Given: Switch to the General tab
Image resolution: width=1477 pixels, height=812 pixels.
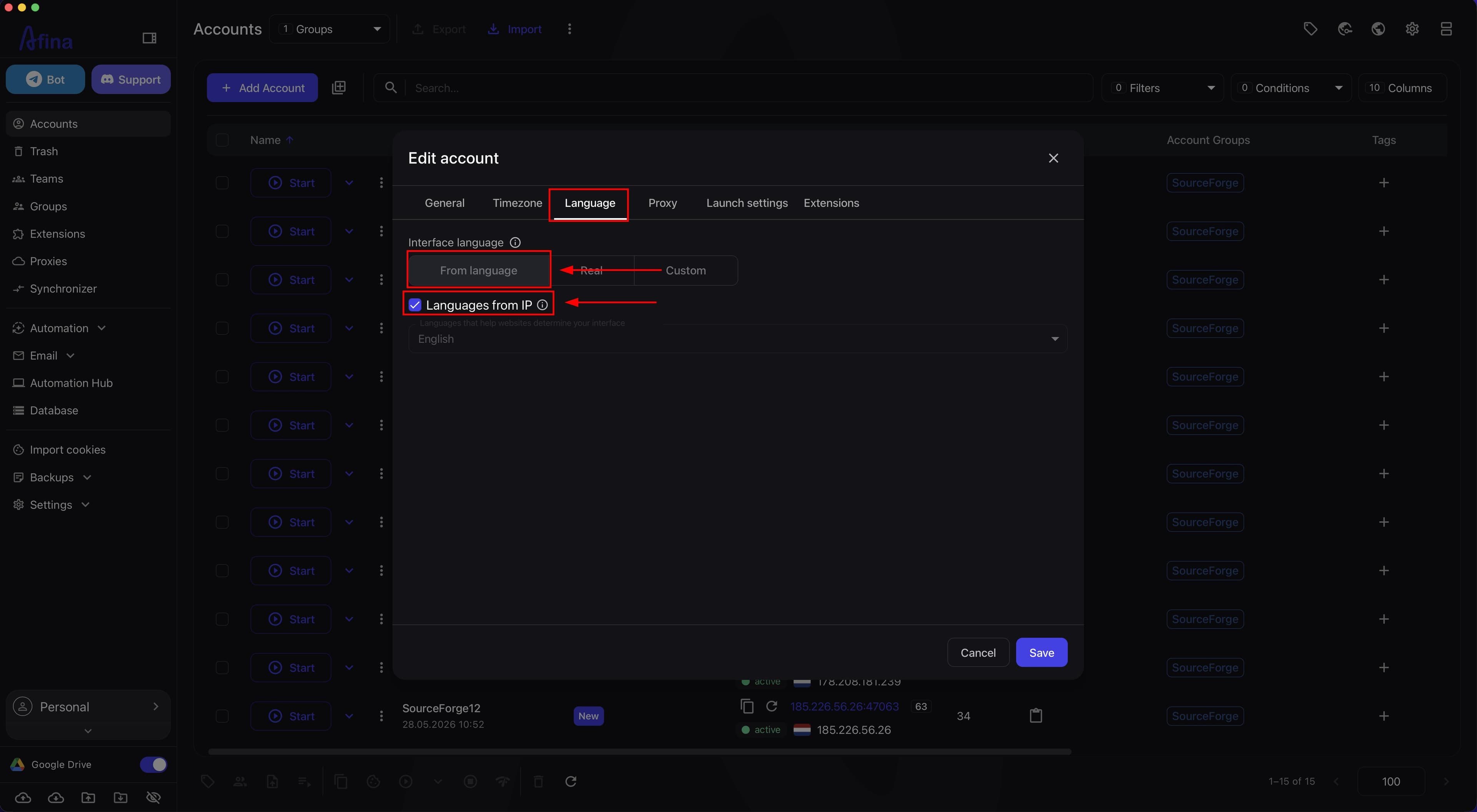Looking at the screenshot, I should pyautogui.click(x=444, y=203).
